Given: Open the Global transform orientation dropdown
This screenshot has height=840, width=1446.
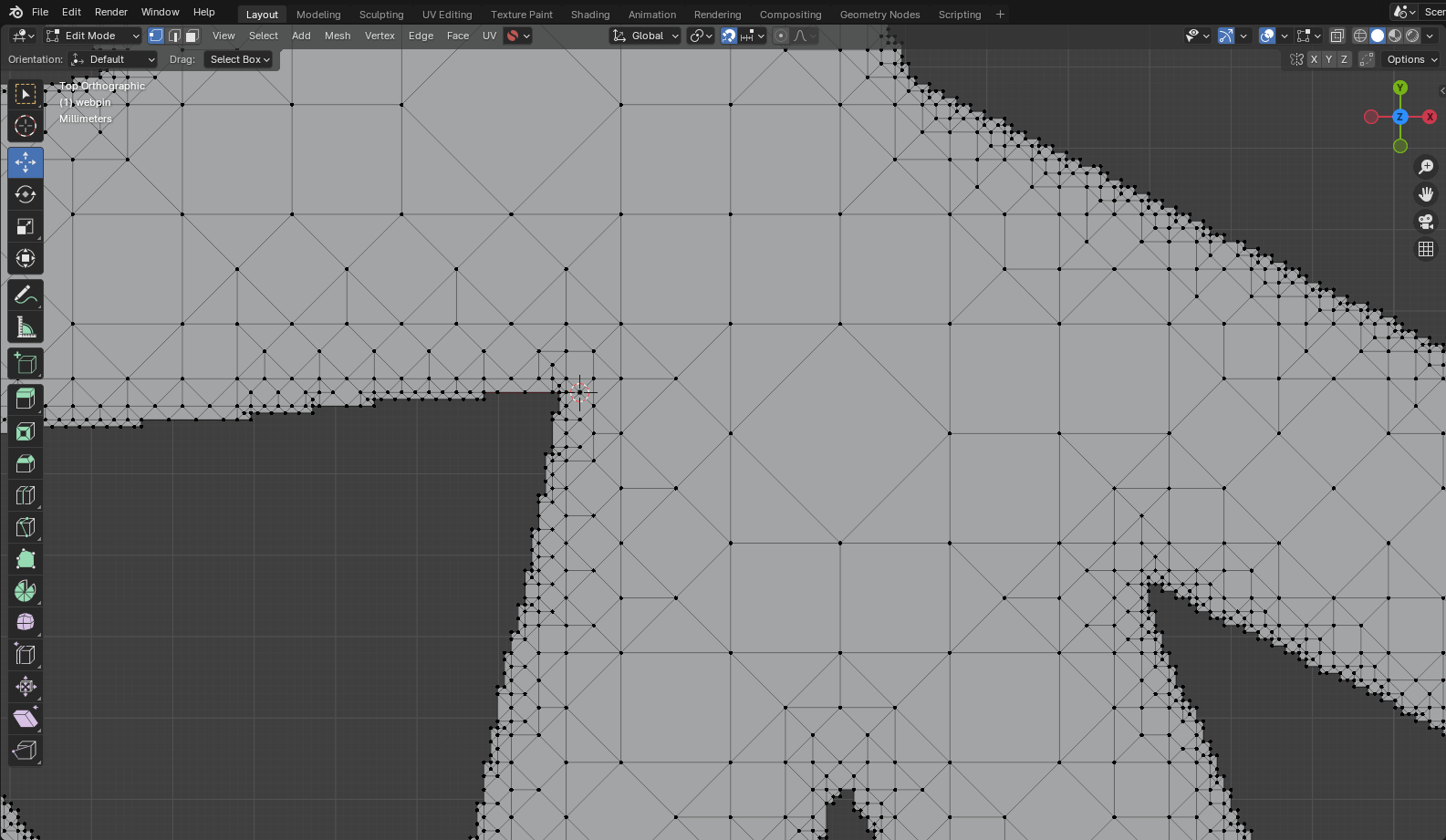Looking at the screenshot, I should 646,36.
